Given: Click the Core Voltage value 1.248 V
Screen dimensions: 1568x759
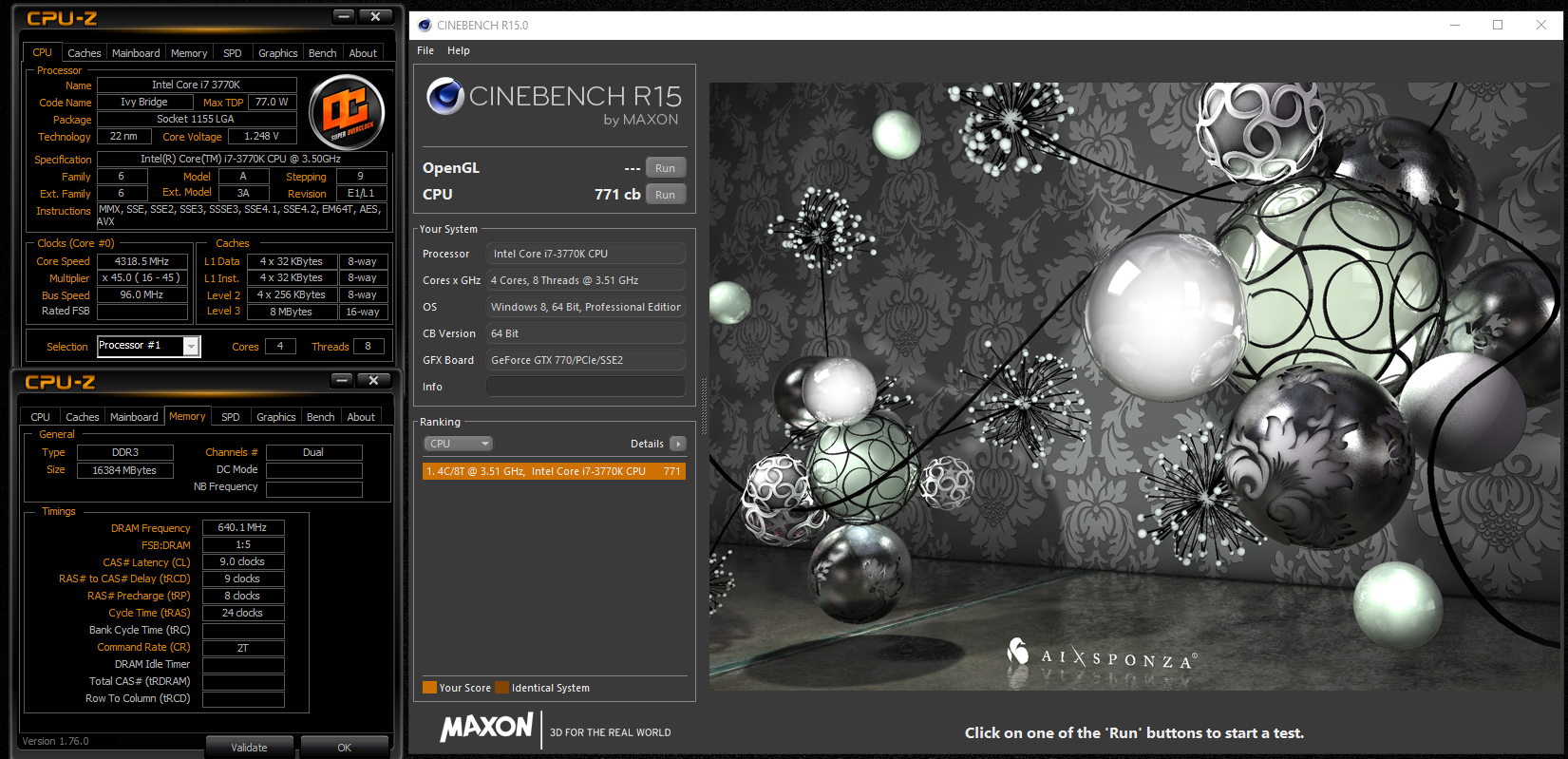Looking at the screenshot, I should tap(261, 136).
